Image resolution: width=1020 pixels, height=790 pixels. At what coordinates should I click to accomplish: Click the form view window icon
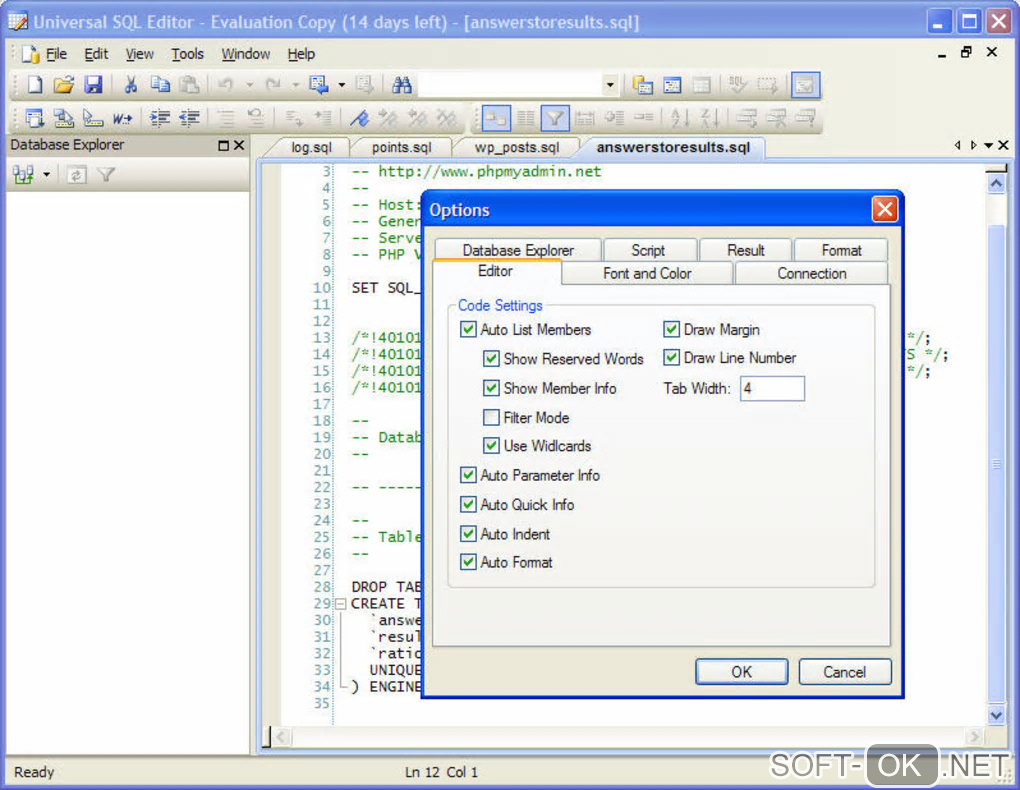(672, 85)
